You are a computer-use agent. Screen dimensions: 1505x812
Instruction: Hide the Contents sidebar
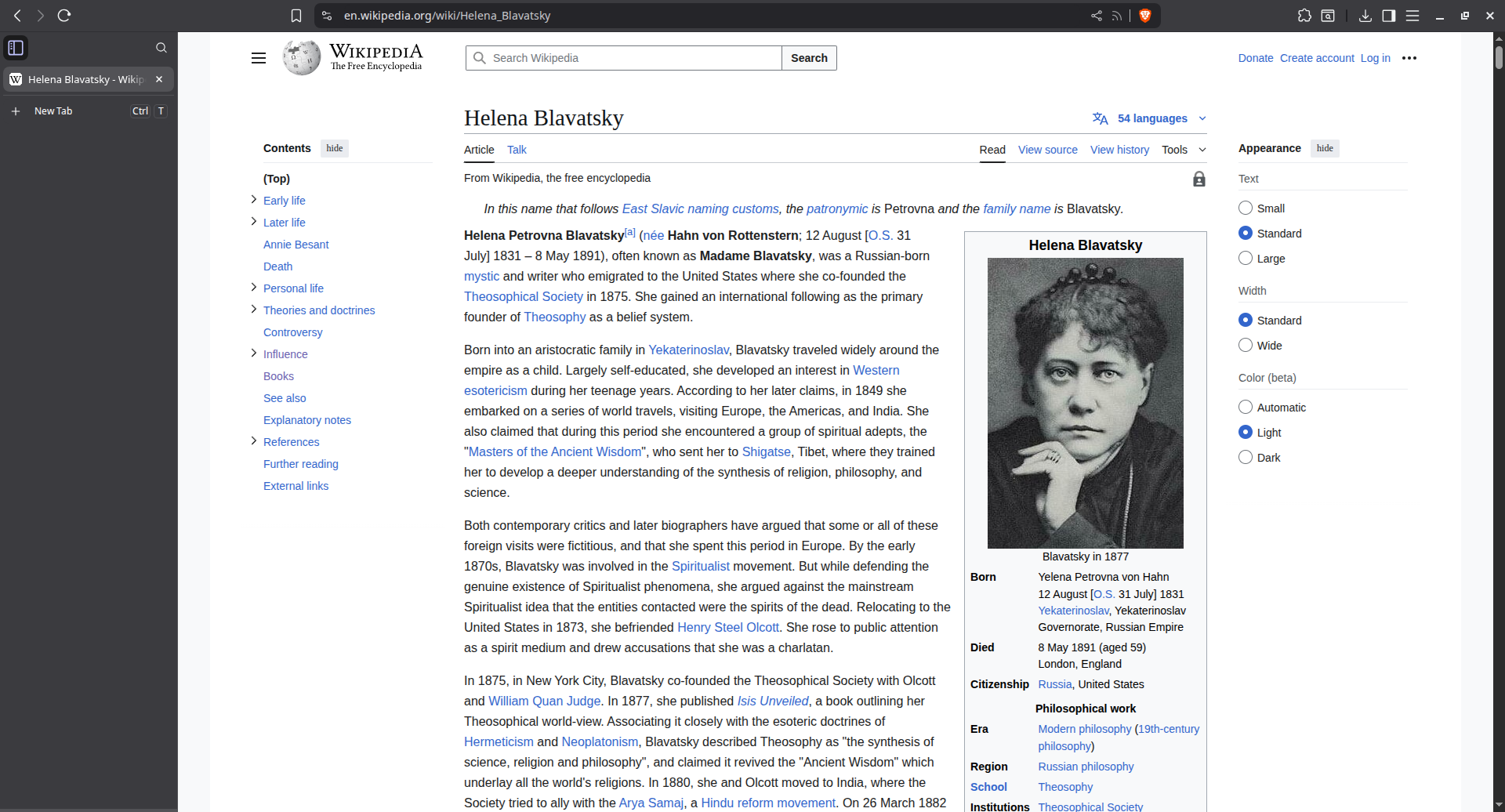[x=335, y=148]
